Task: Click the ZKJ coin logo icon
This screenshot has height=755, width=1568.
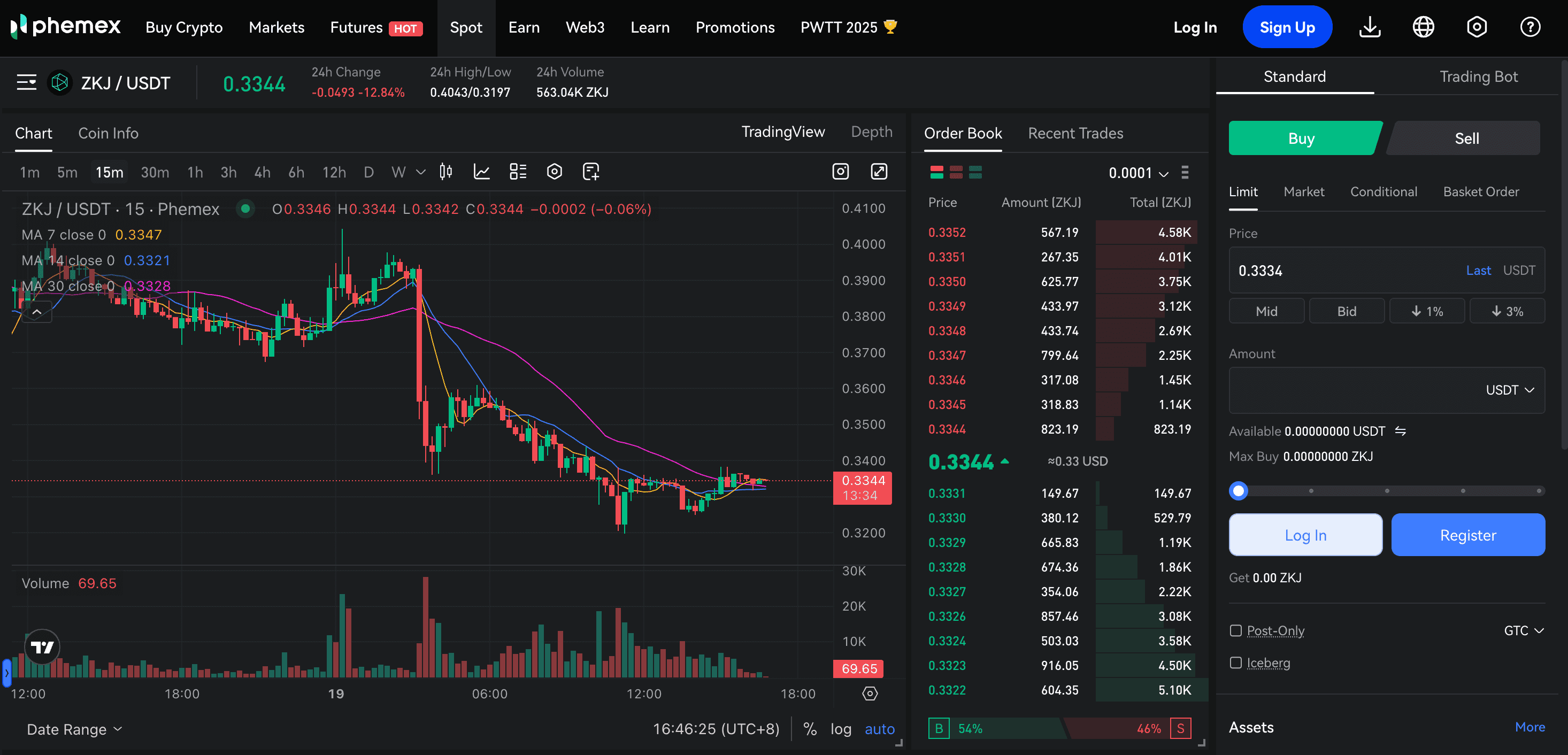Action: (60, 82)
